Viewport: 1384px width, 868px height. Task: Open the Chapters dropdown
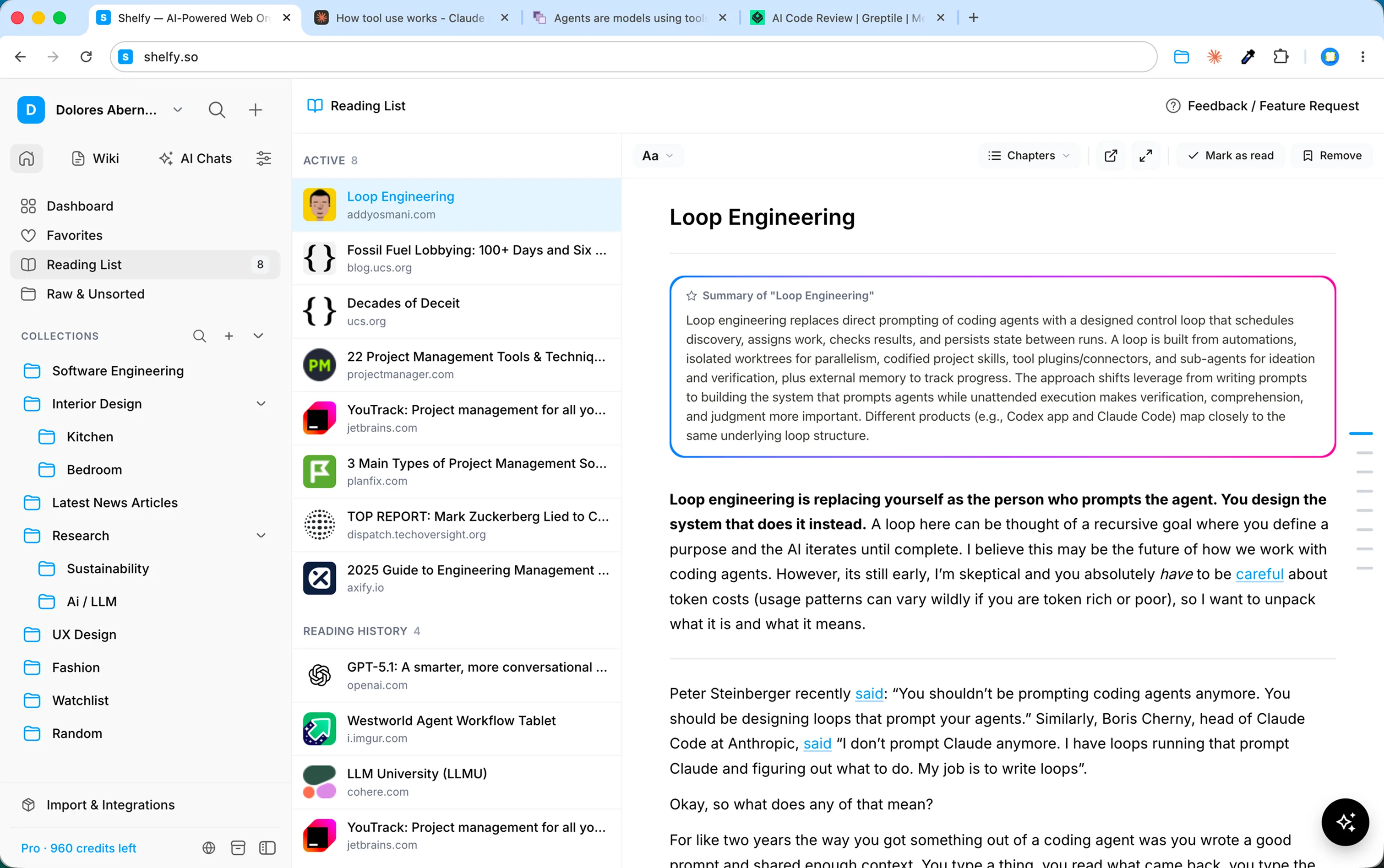click(x=1029, y=156)
